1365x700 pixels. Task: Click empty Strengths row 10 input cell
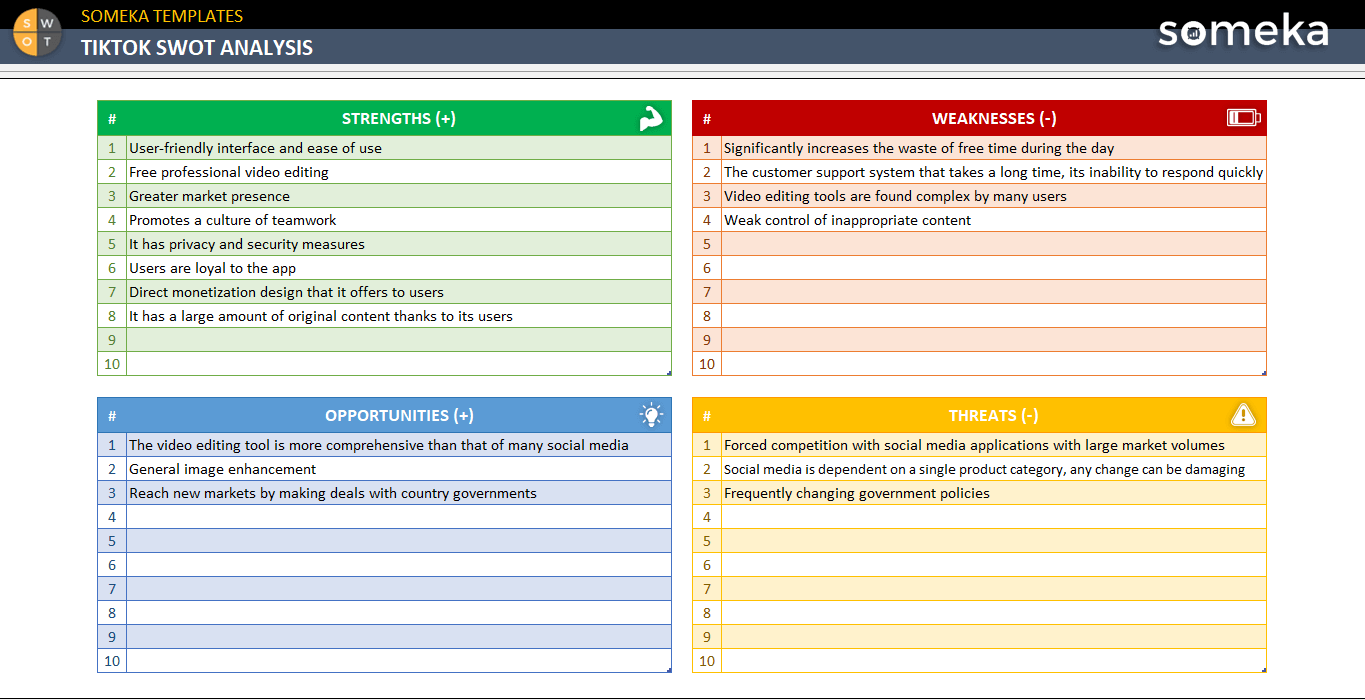[x=399, y=364]
